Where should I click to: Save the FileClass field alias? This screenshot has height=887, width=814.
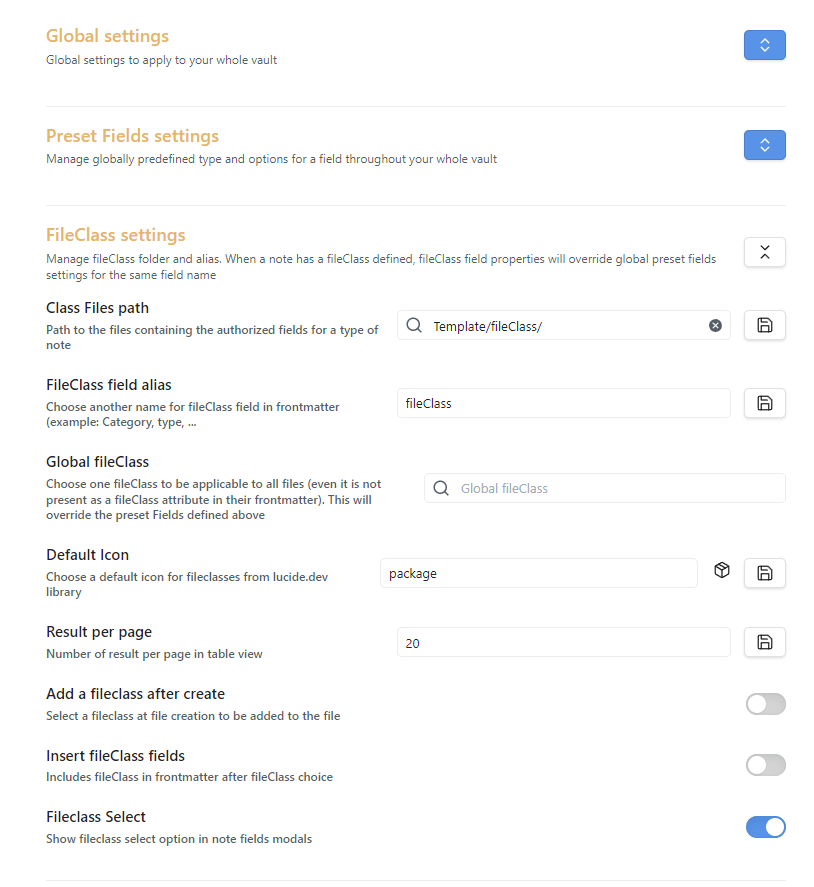tap(764, 403)
